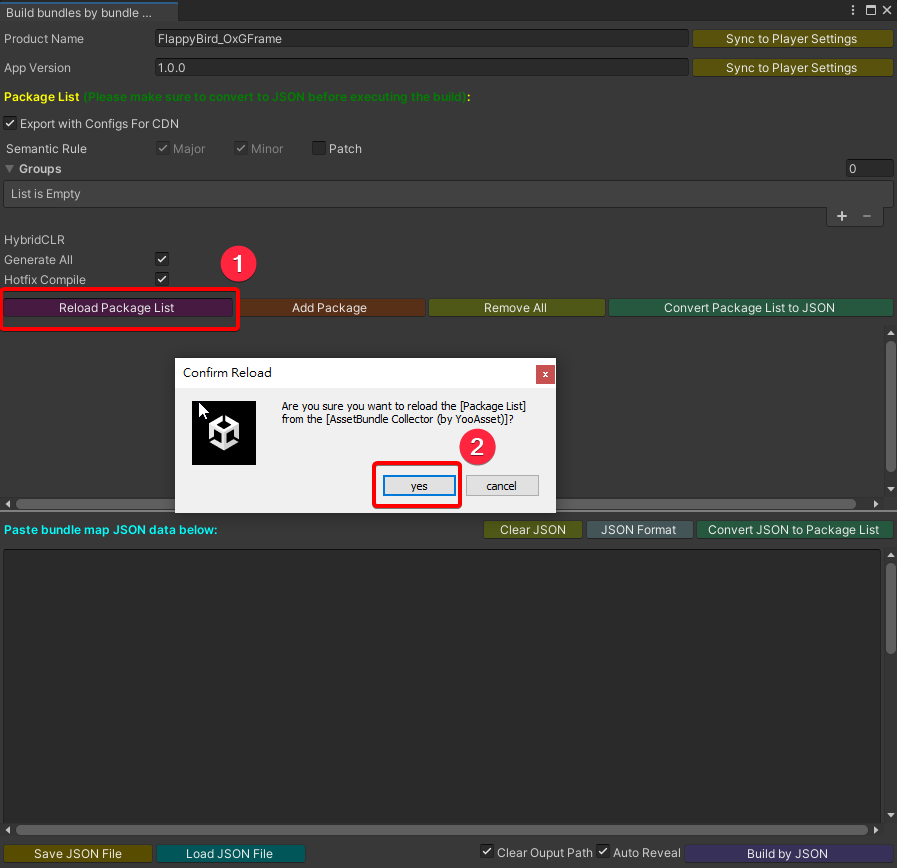Image resolution: width=897 pixels, height=868 pixels.
Task: Click the plus icon to add group
Action: point(842,216)
